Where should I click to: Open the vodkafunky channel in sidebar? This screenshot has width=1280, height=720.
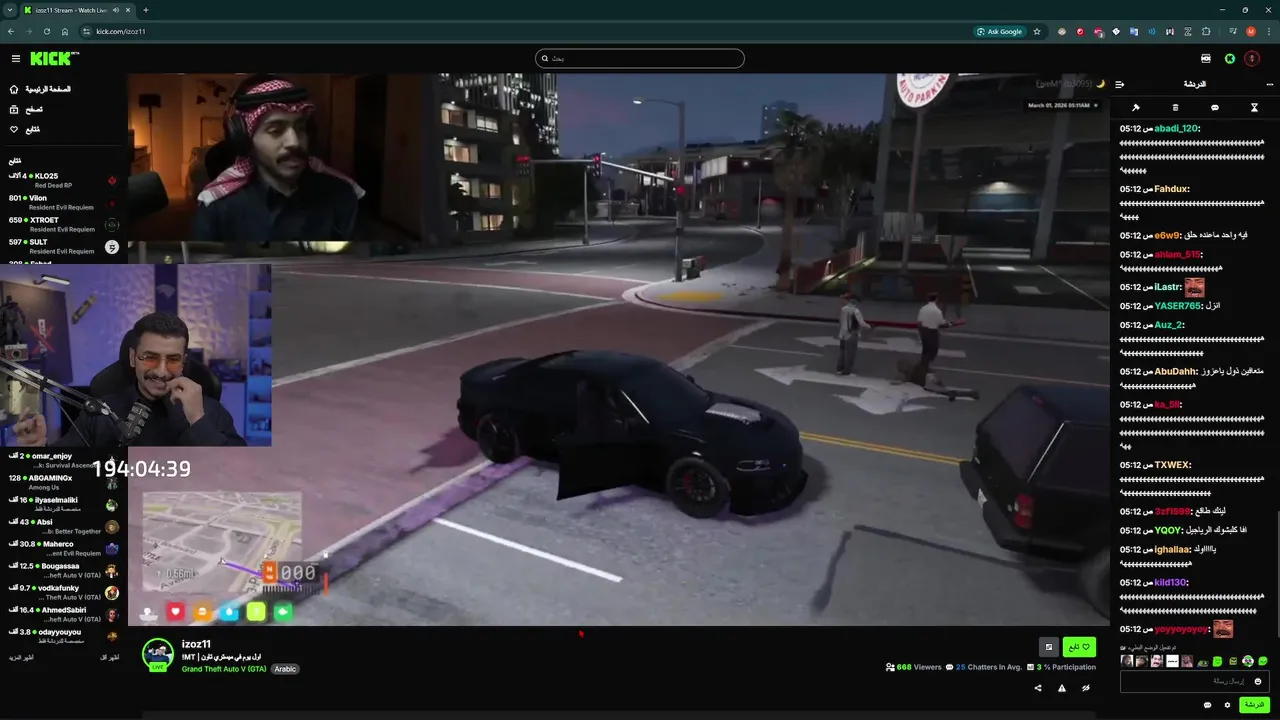point(64,592)
